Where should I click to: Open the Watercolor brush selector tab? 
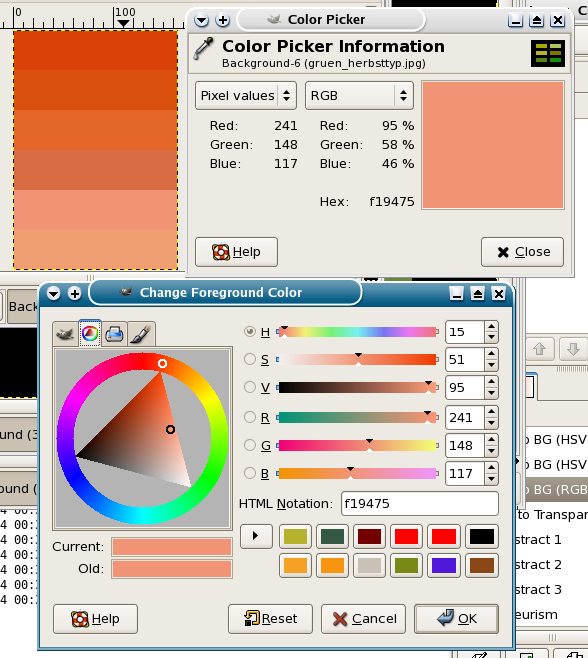(x=140, y=334)
